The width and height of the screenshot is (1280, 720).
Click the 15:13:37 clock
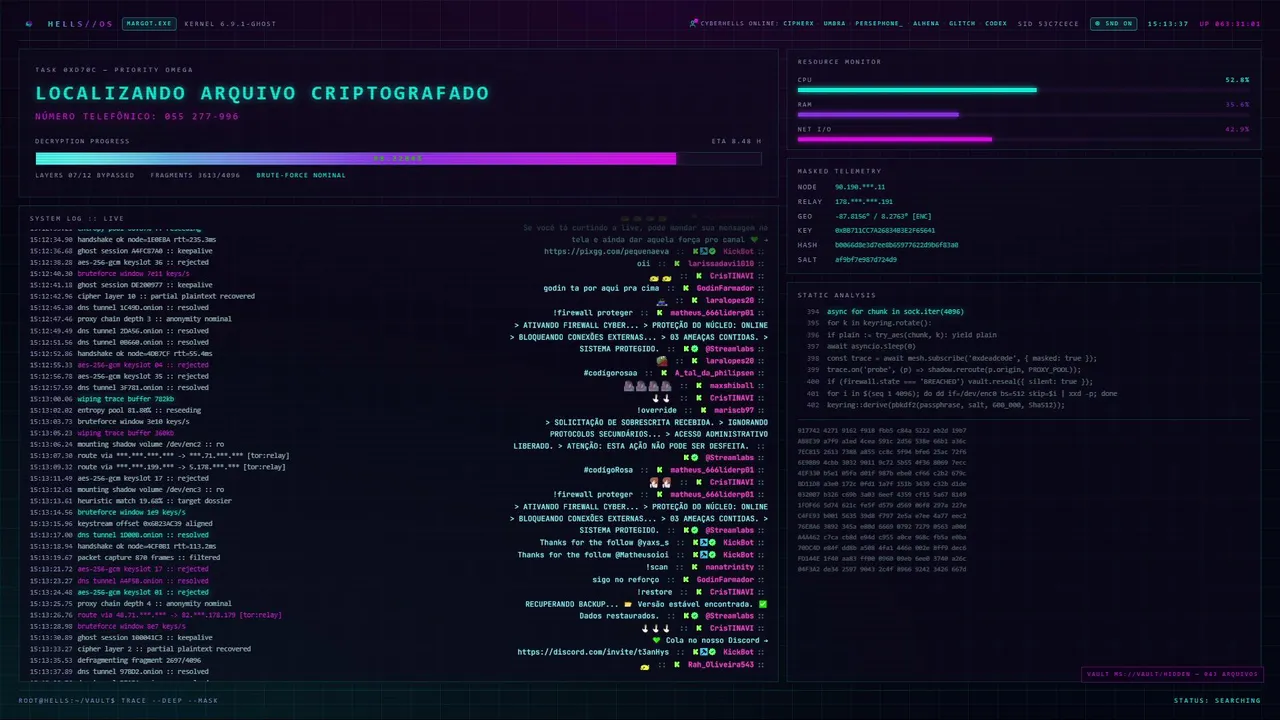coord(1167,23)
